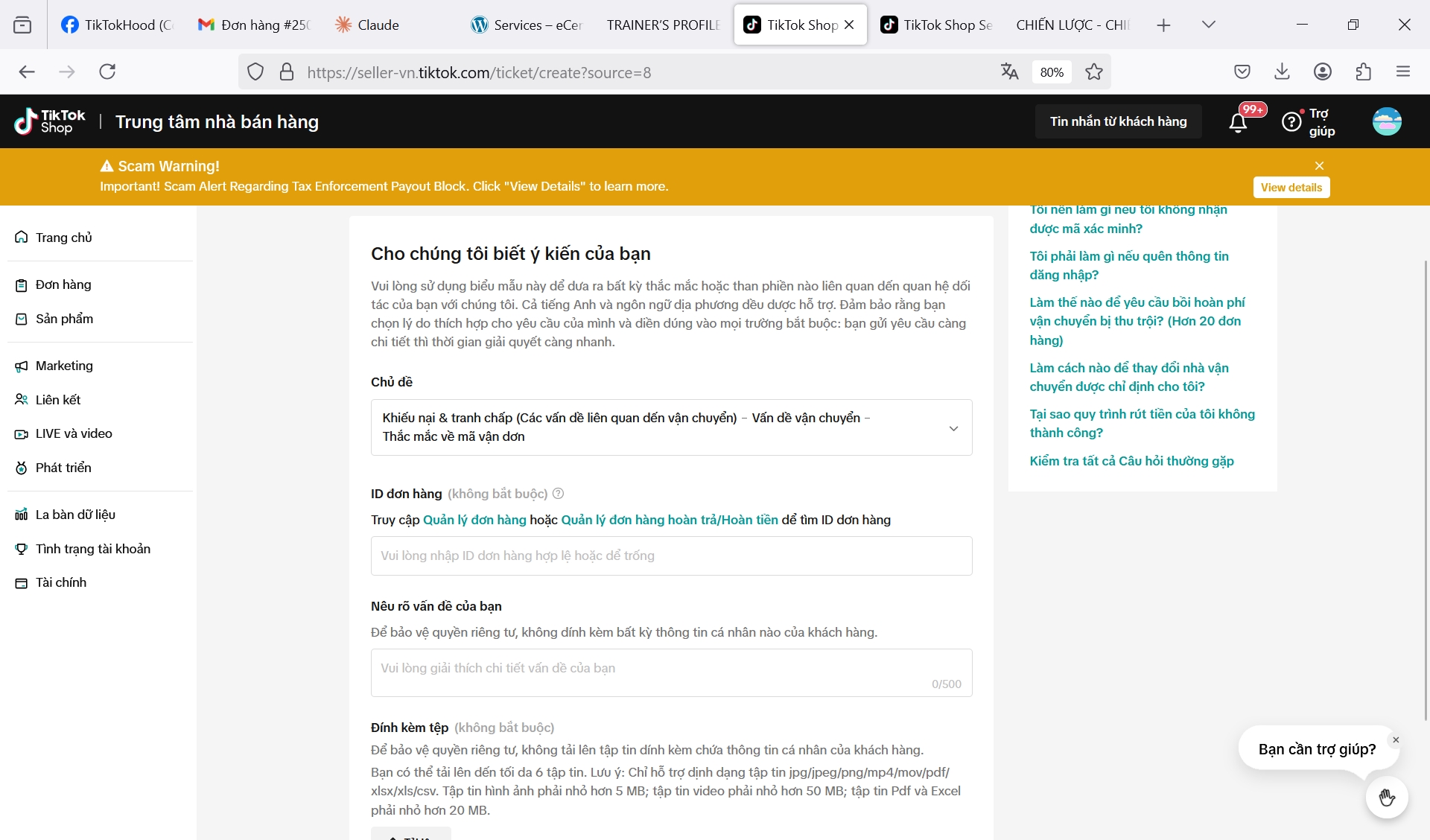Open the browser list all tabs chevron
Viewport: 1430px width, 840px height.
coord(1208,25)
